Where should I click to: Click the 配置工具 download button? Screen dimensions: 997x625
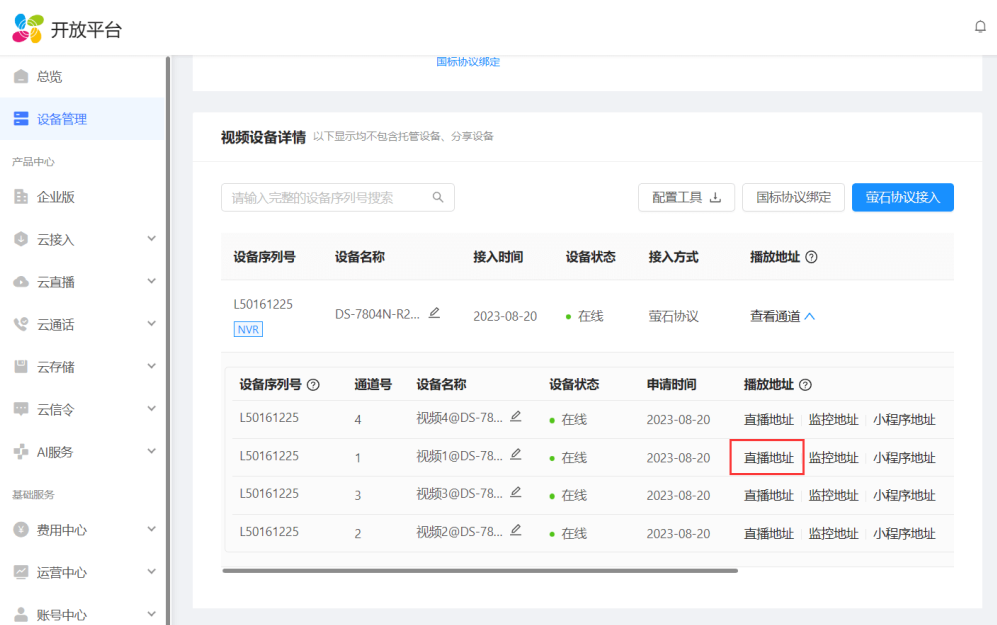tap(686, 197)
